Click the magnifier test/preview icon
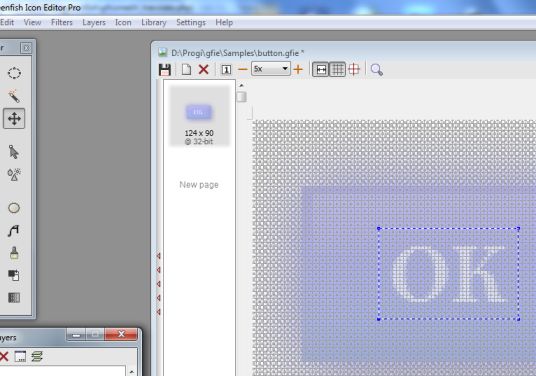This screenshot has width=536, height=376. coord(377,70)
